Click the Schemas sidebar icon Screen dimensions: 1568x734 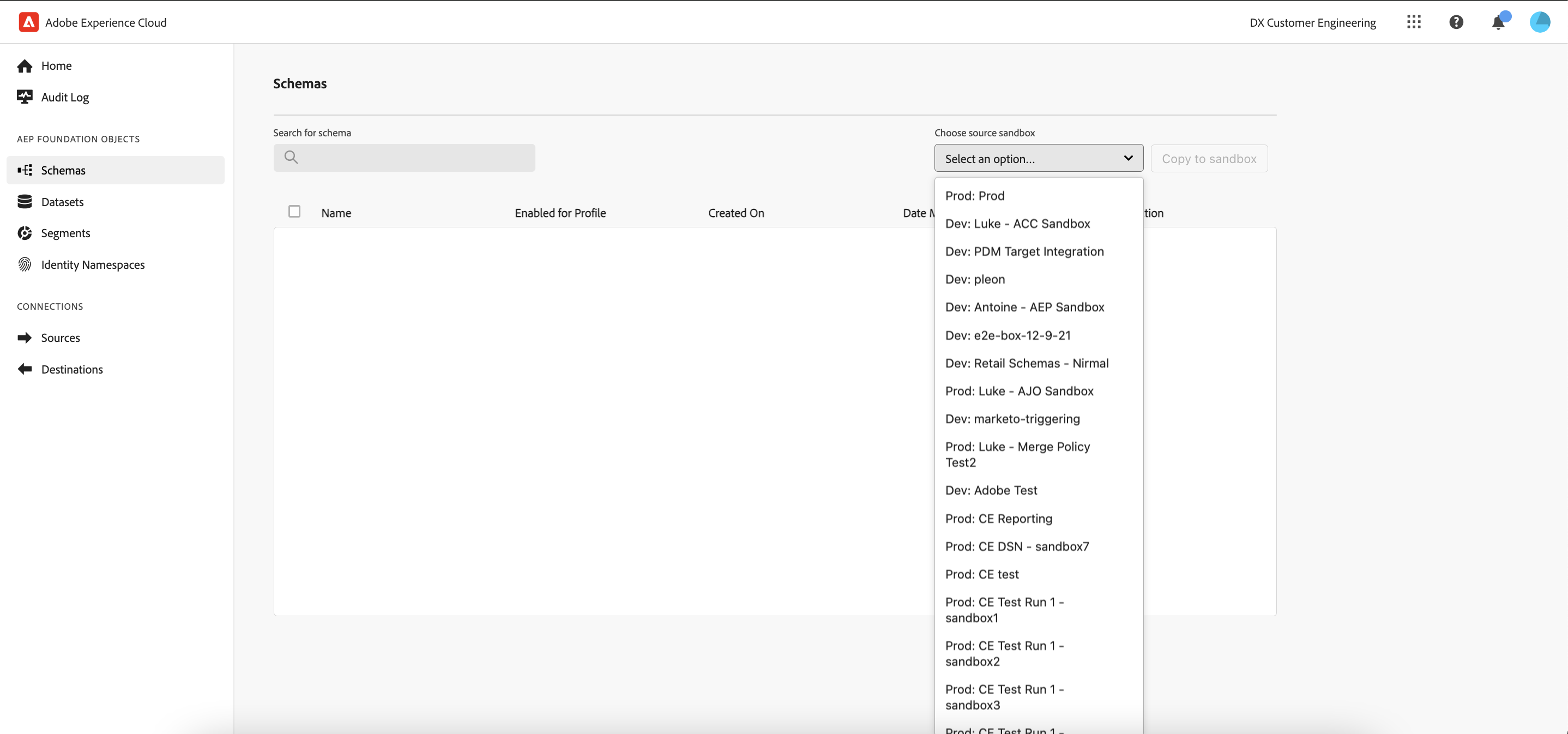pos(25,171)
